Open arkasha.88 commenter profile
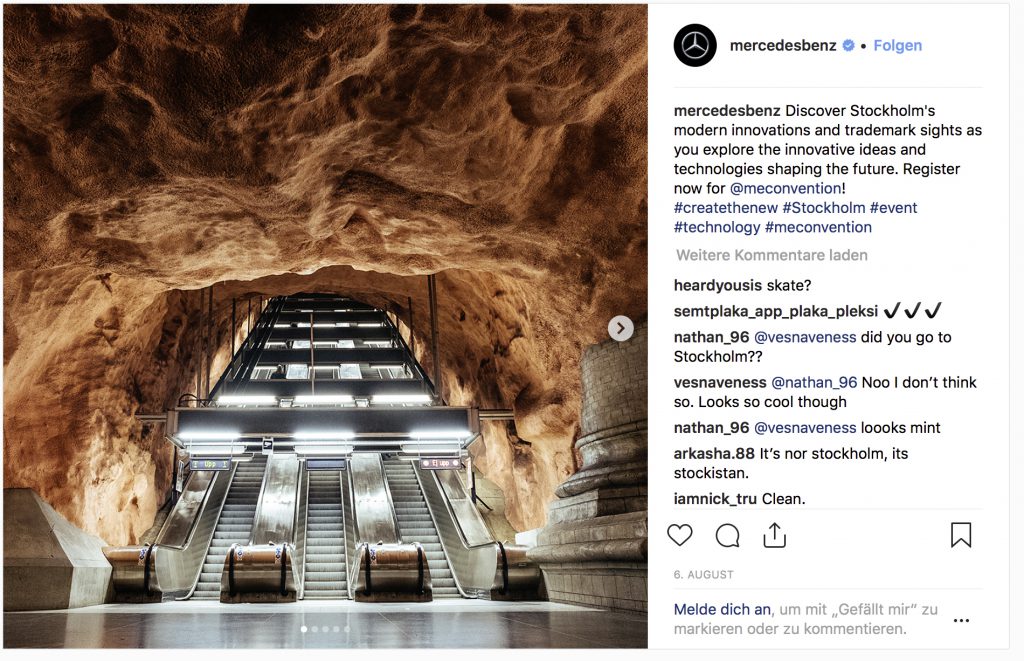Image resolution: width=1024 pixels, height=661 pixels. coord(714,453)
